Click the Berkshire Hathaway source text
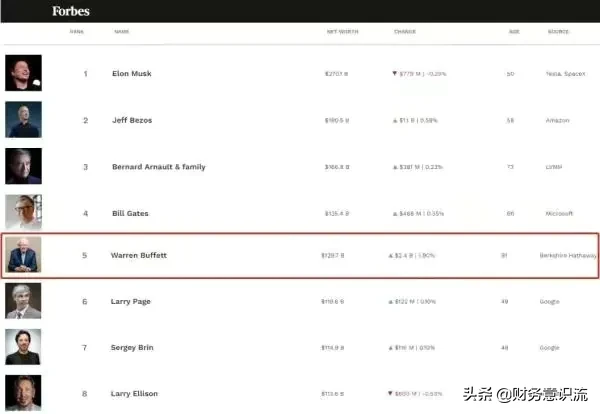 (x=568, y=255)
